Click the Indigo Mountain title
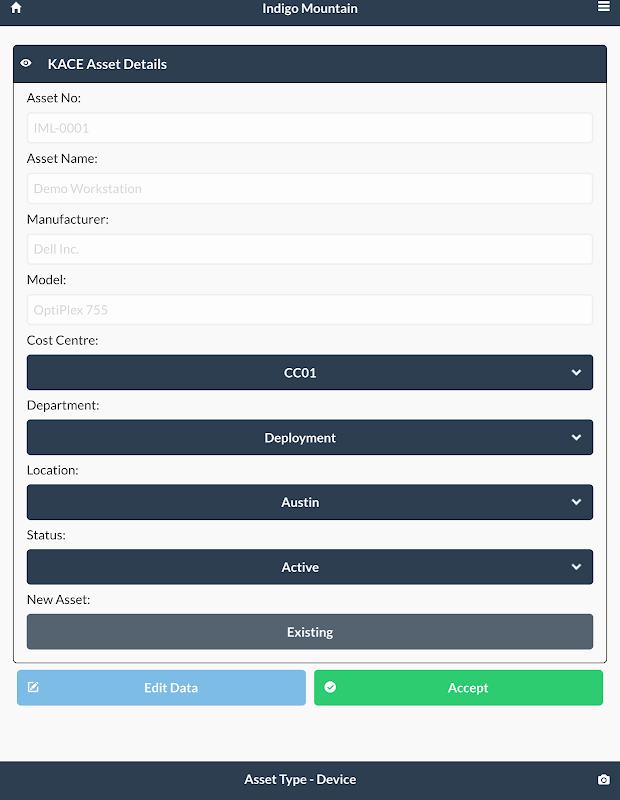 point(310,9)
